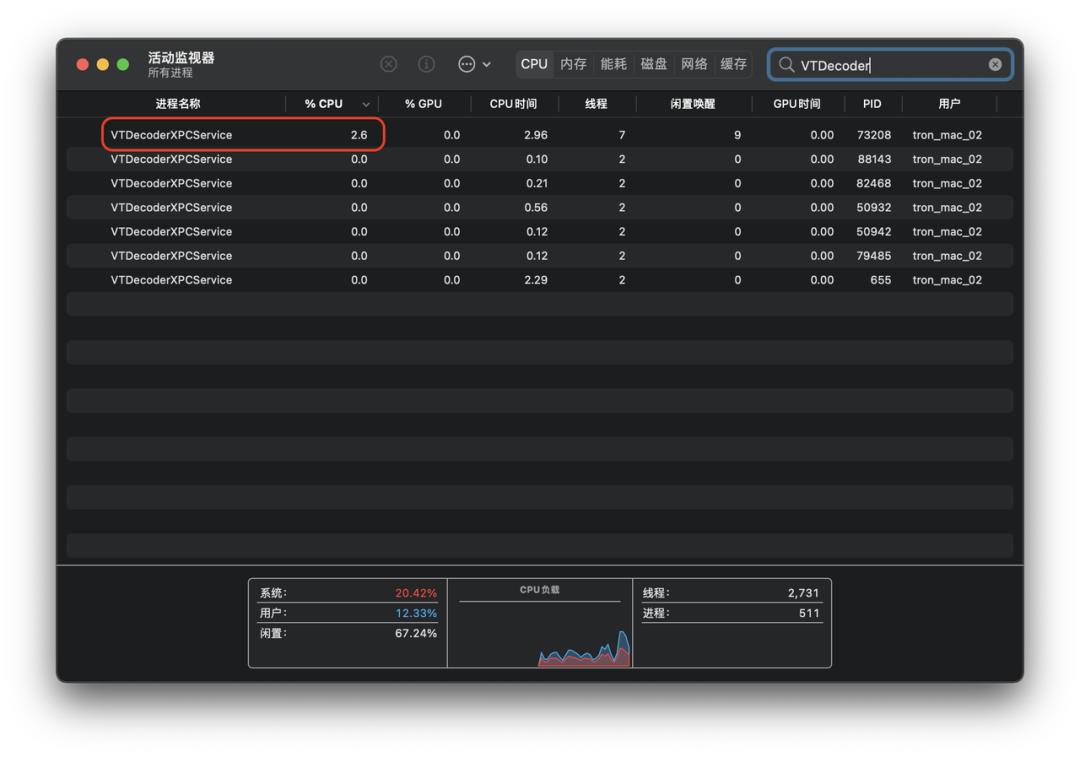The width and height of the screenshot is (1080, 757).
Task: Select VTDecoderXPCService process with PID 73208
Action: (x=171, y=135)
